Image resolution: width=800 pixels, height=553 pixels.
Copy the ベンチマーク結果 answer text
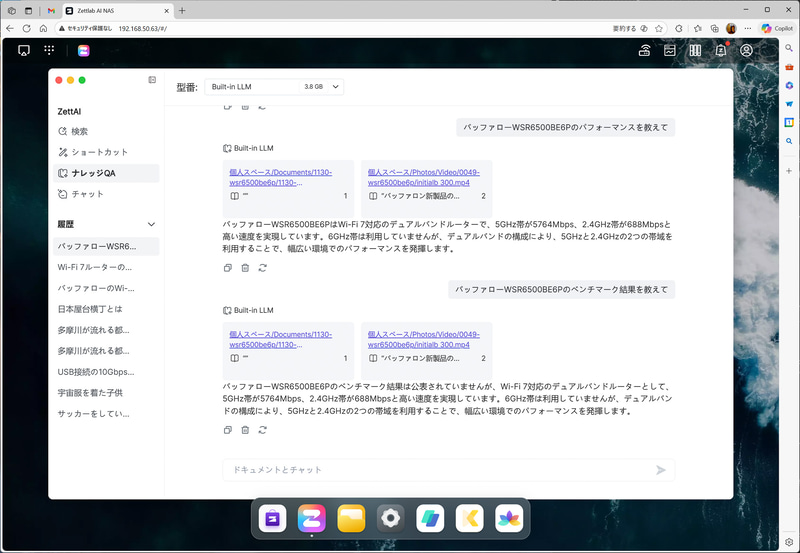(x=228, y=430)
